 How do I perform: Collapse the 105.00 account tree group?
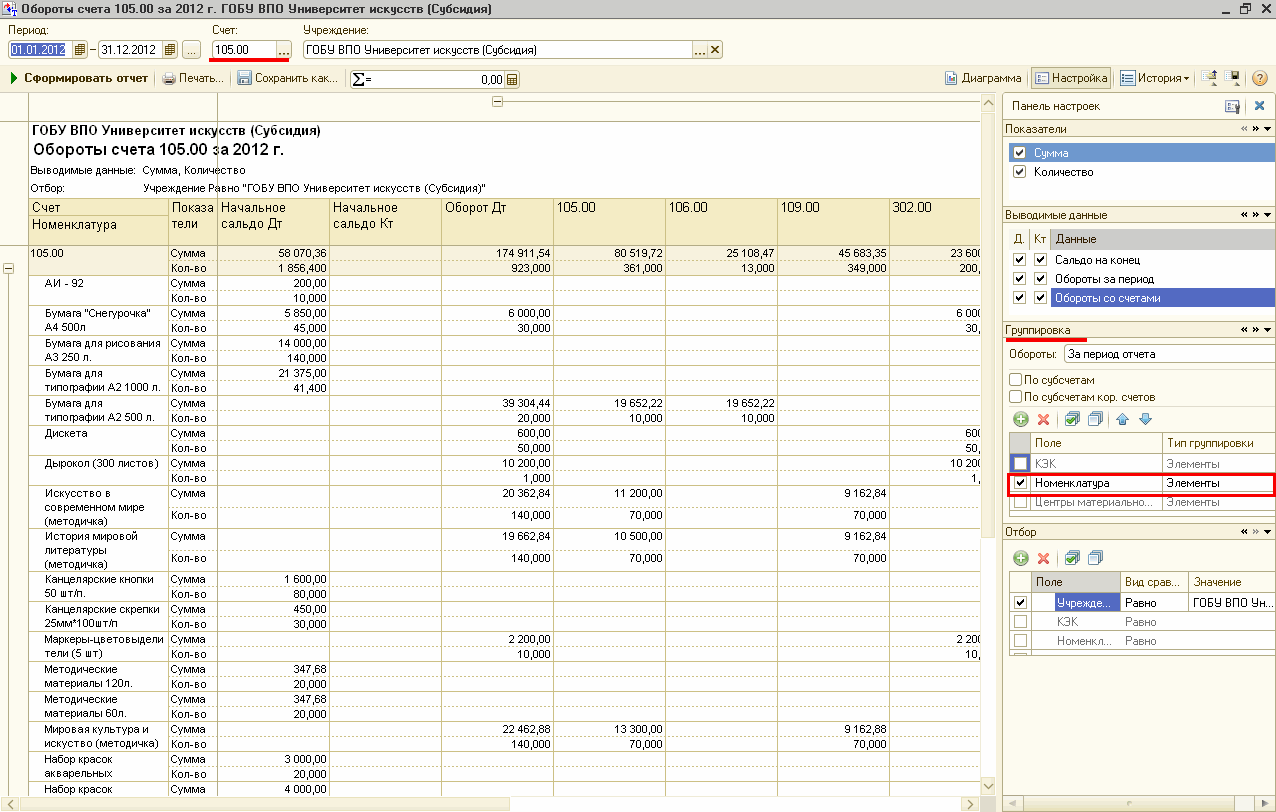[9, 268]
